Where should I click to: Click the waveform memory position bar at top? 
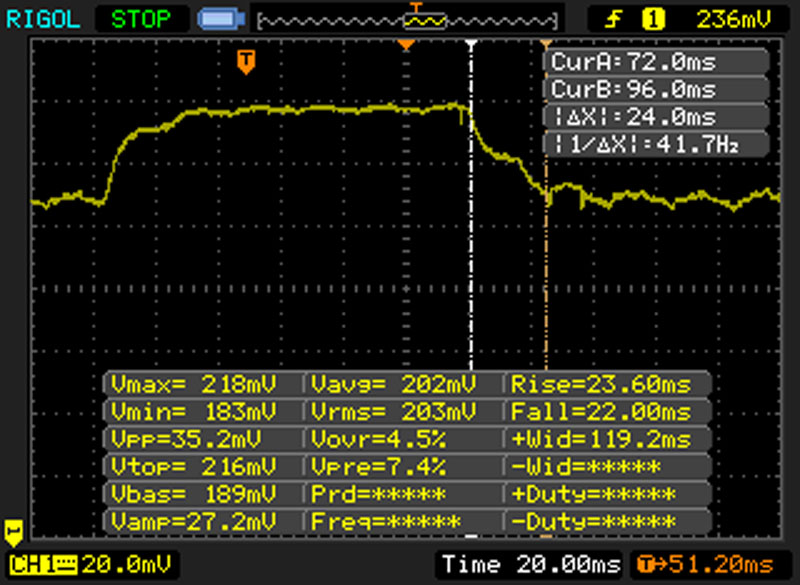(x=406, y=18)
